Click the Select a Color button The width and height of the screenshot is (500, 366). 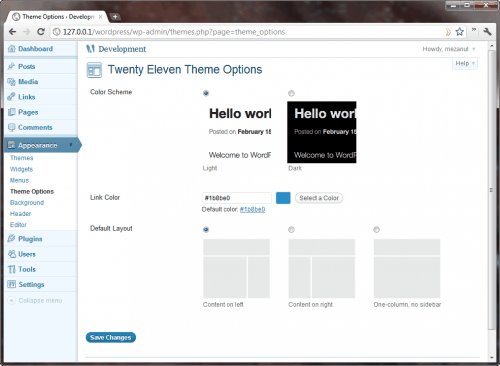(319, 198)
